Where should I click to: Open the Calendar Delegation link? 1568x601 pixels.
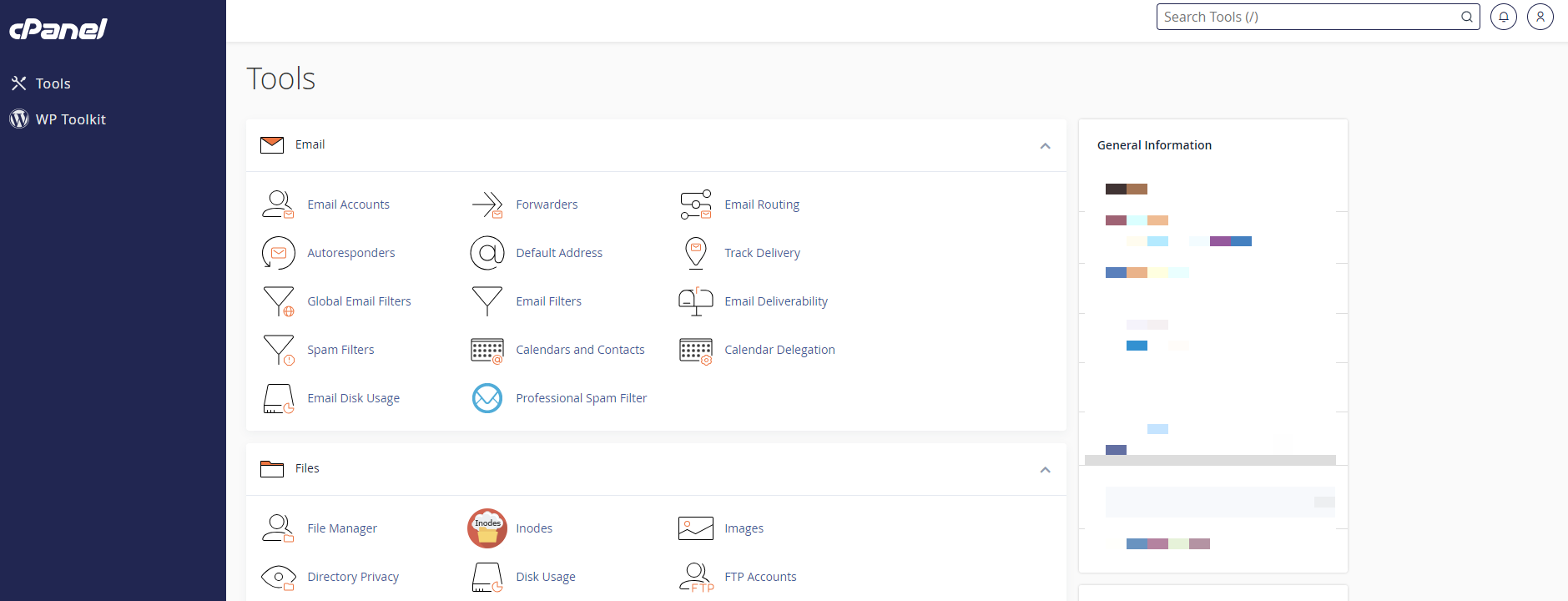779,350
